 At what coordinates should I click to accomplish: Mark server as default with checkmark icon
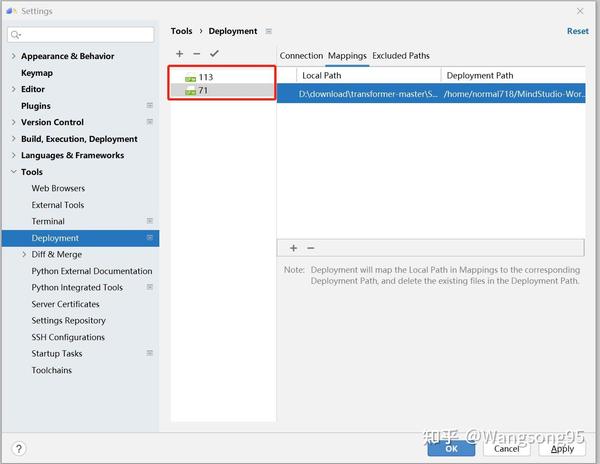214,54
